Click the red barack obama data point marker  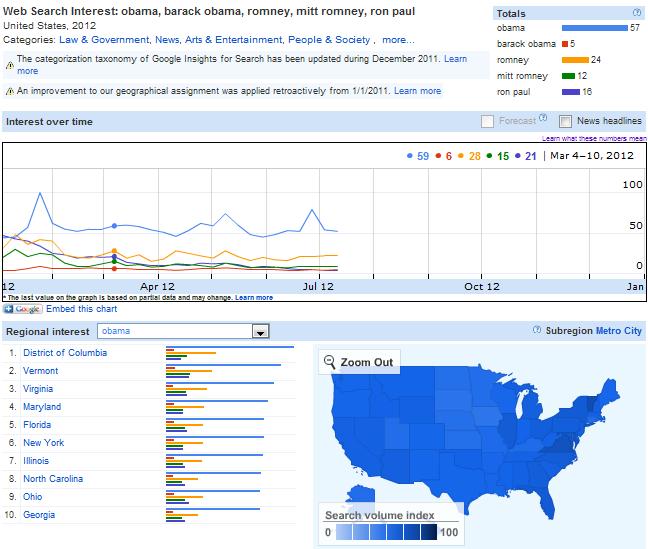[114, 269]
